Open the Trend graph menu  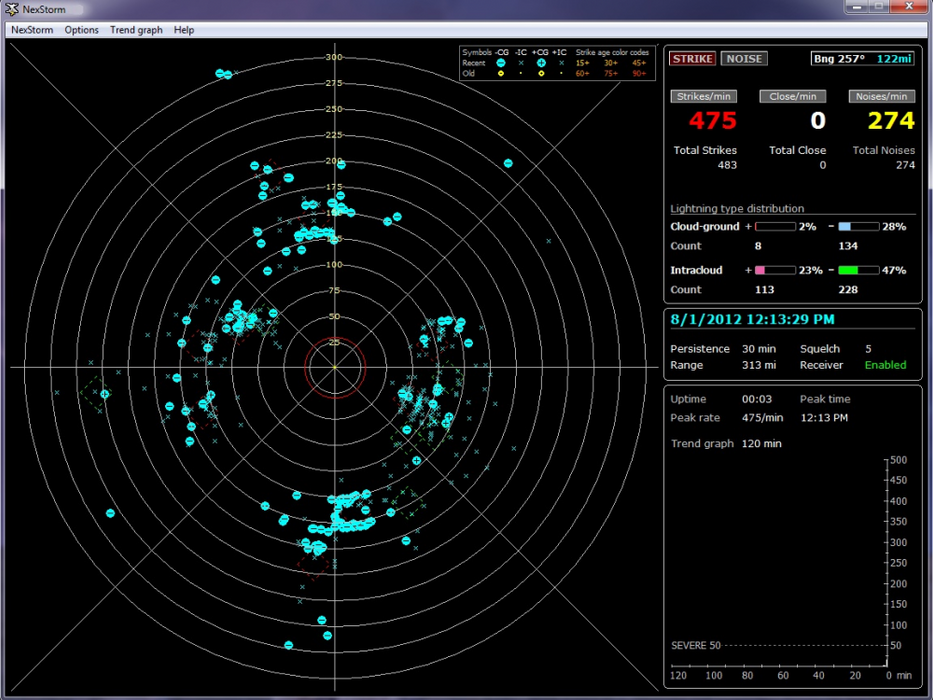(136, 30)
